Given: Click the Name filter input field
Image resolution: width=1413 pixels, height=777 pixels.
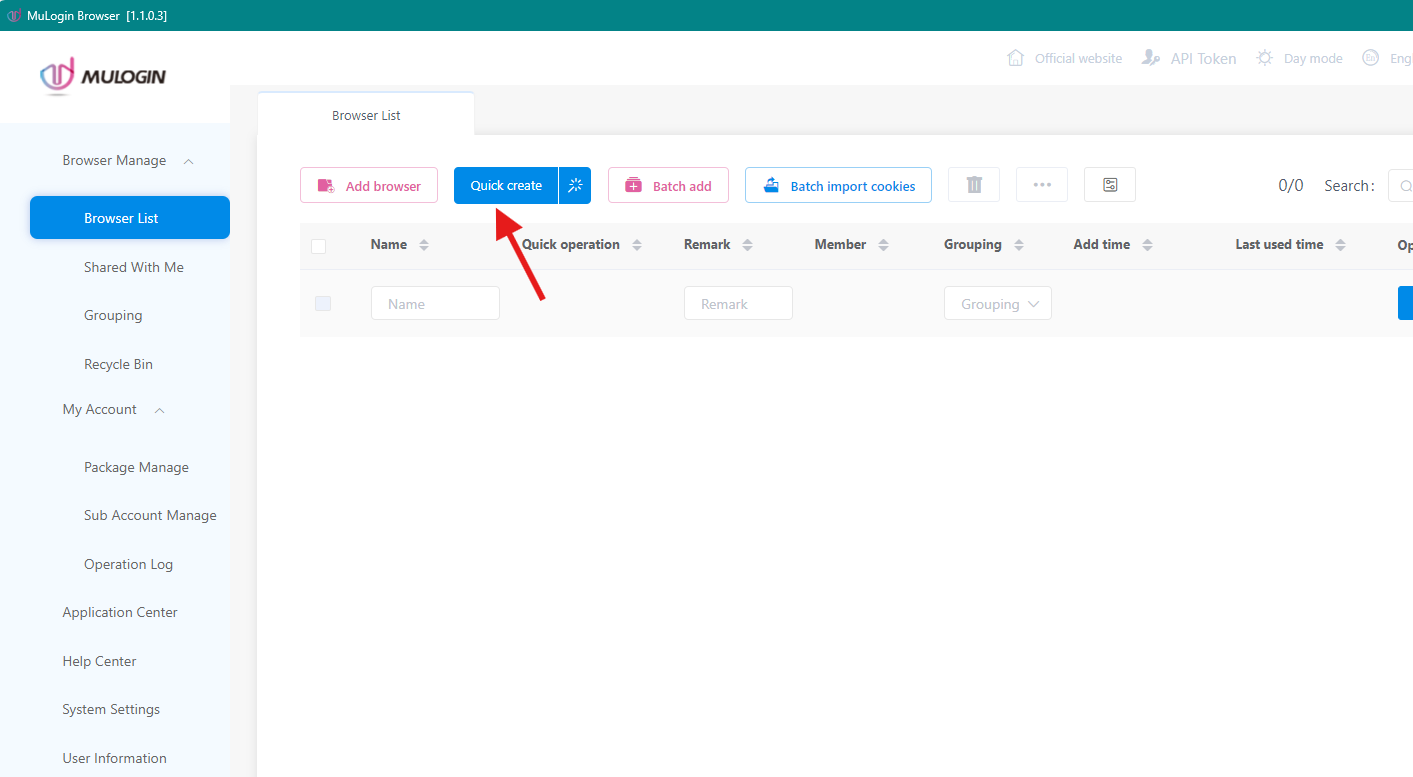Looking at the screenshot, I should pyautogui.click(x=434, y=303).
